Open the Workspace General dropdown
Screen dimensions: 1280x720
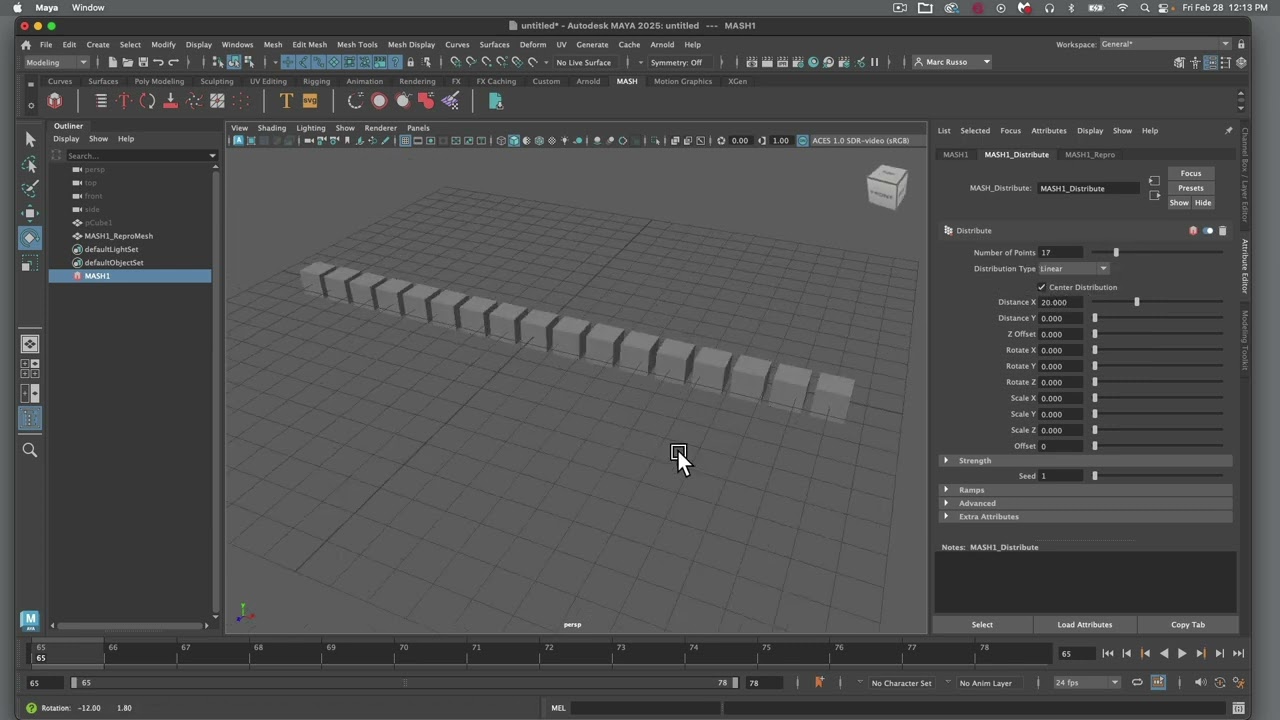pyautogui.click(x=1165, y=44)
